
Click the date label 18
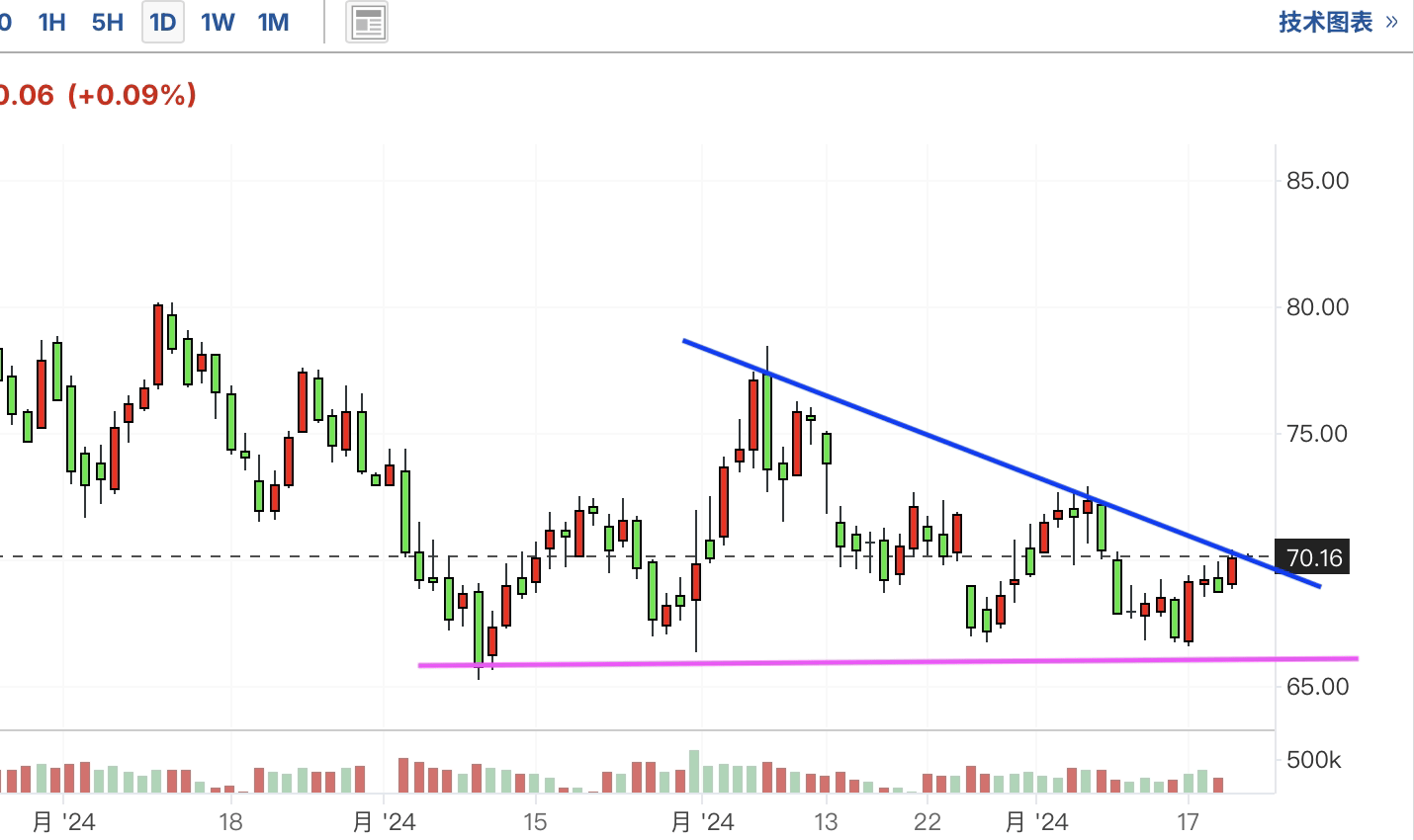click(230, 821)
